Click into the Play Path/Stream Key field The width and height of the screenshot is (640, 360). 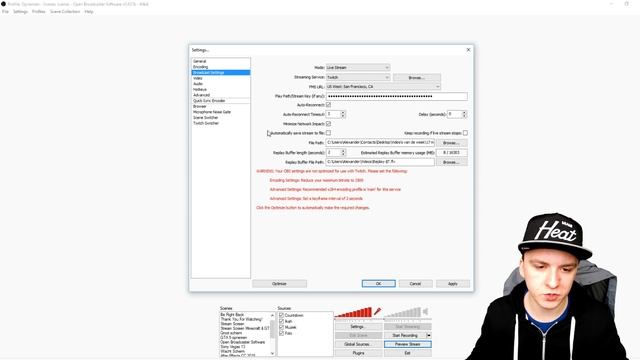coord(397,96)
